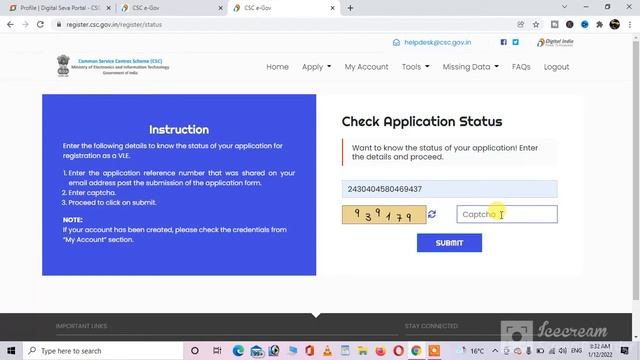The image size is (640, 360).
Task: Click the share page icon in address bar
Action: (x=520, y=24)
